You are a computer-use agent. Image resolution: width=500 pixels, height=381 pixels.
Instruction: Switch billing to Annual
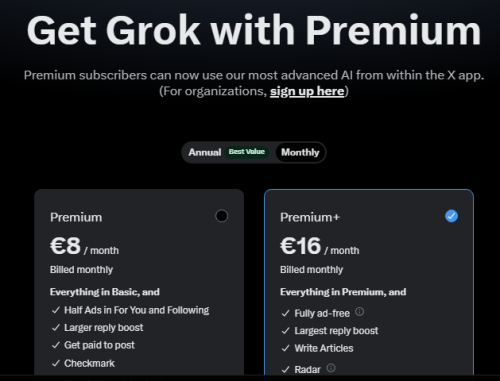(x=205, y=152)
